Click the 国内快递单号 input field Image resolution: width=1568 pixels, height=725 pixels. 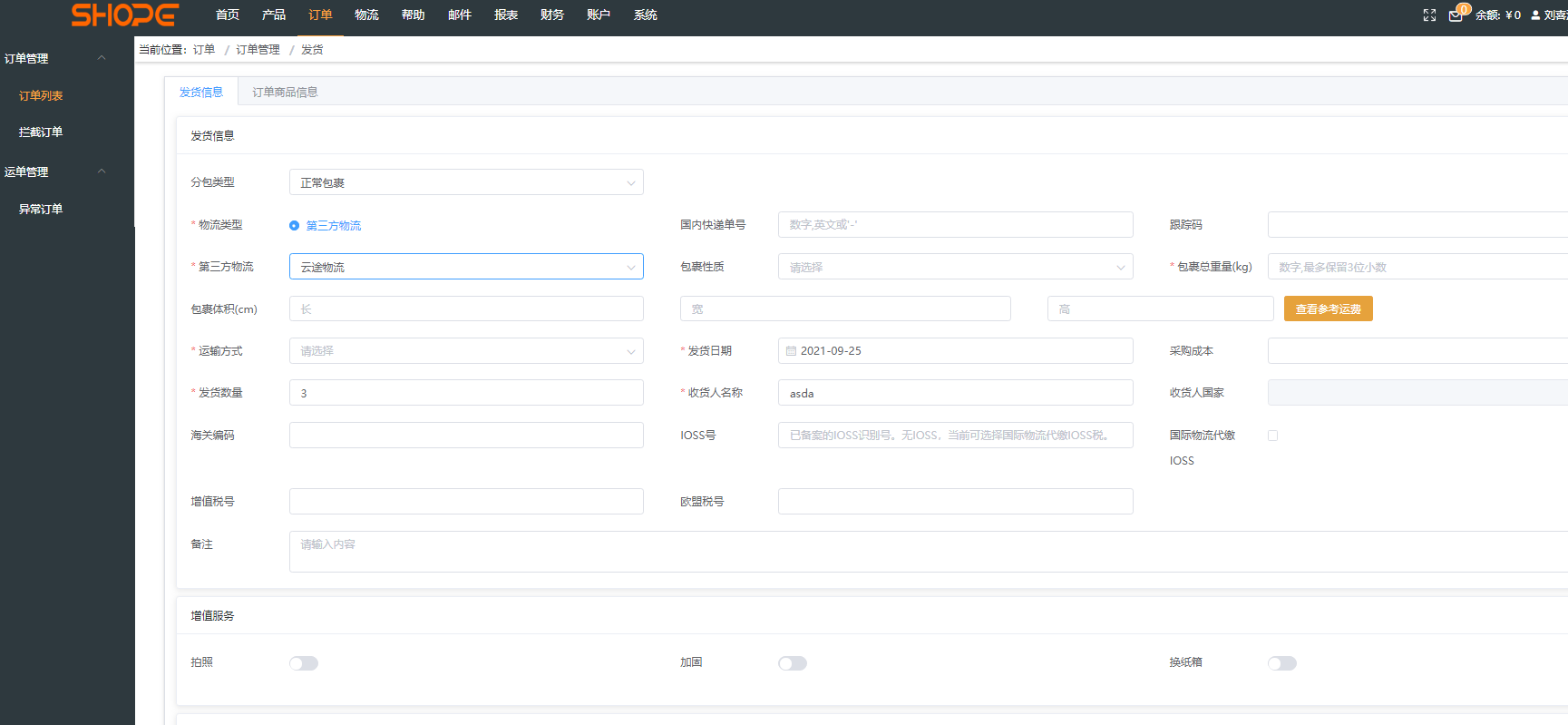pyautogui.click(x=955, y=225)
